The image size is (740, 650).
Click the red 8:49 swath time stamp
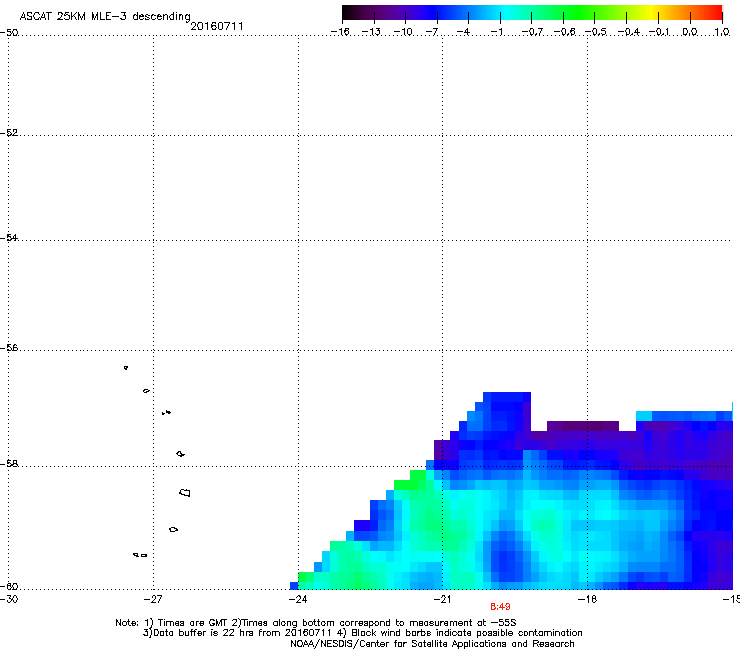click(x=500, y=607)
